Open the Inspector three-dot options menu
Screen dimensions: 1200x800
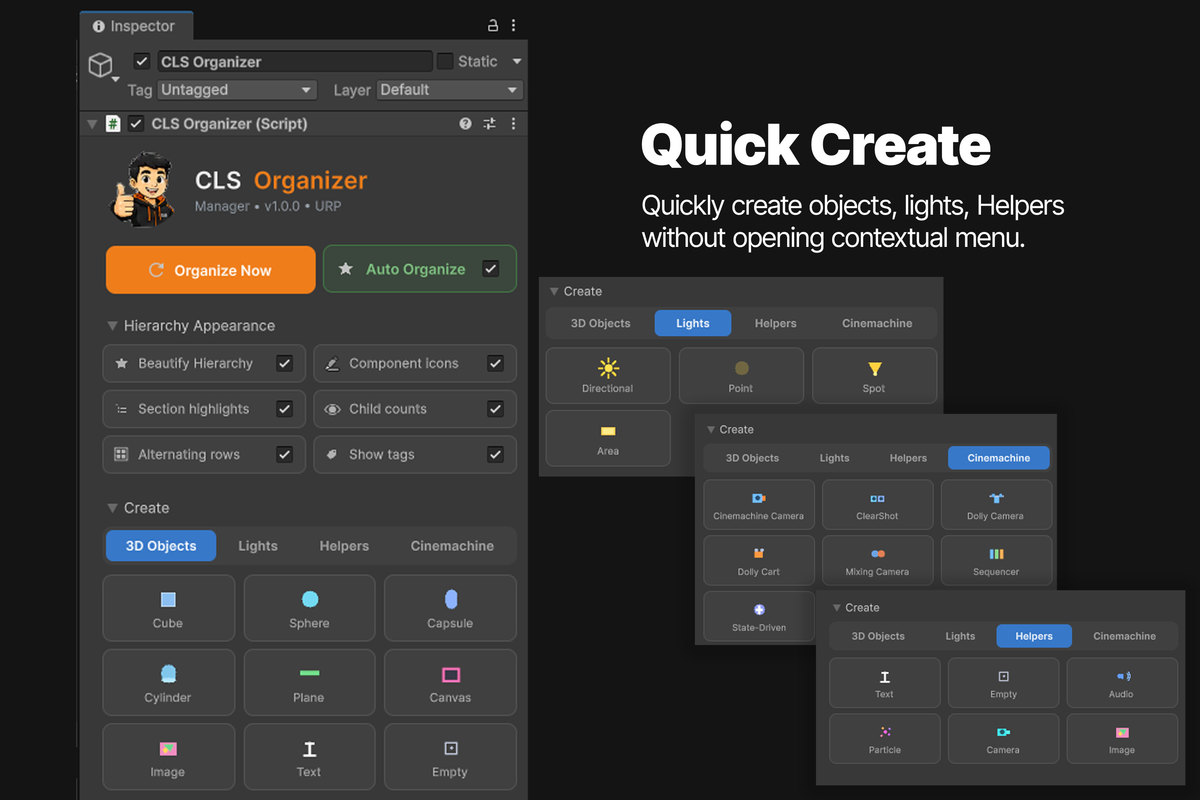pos(513,25)
